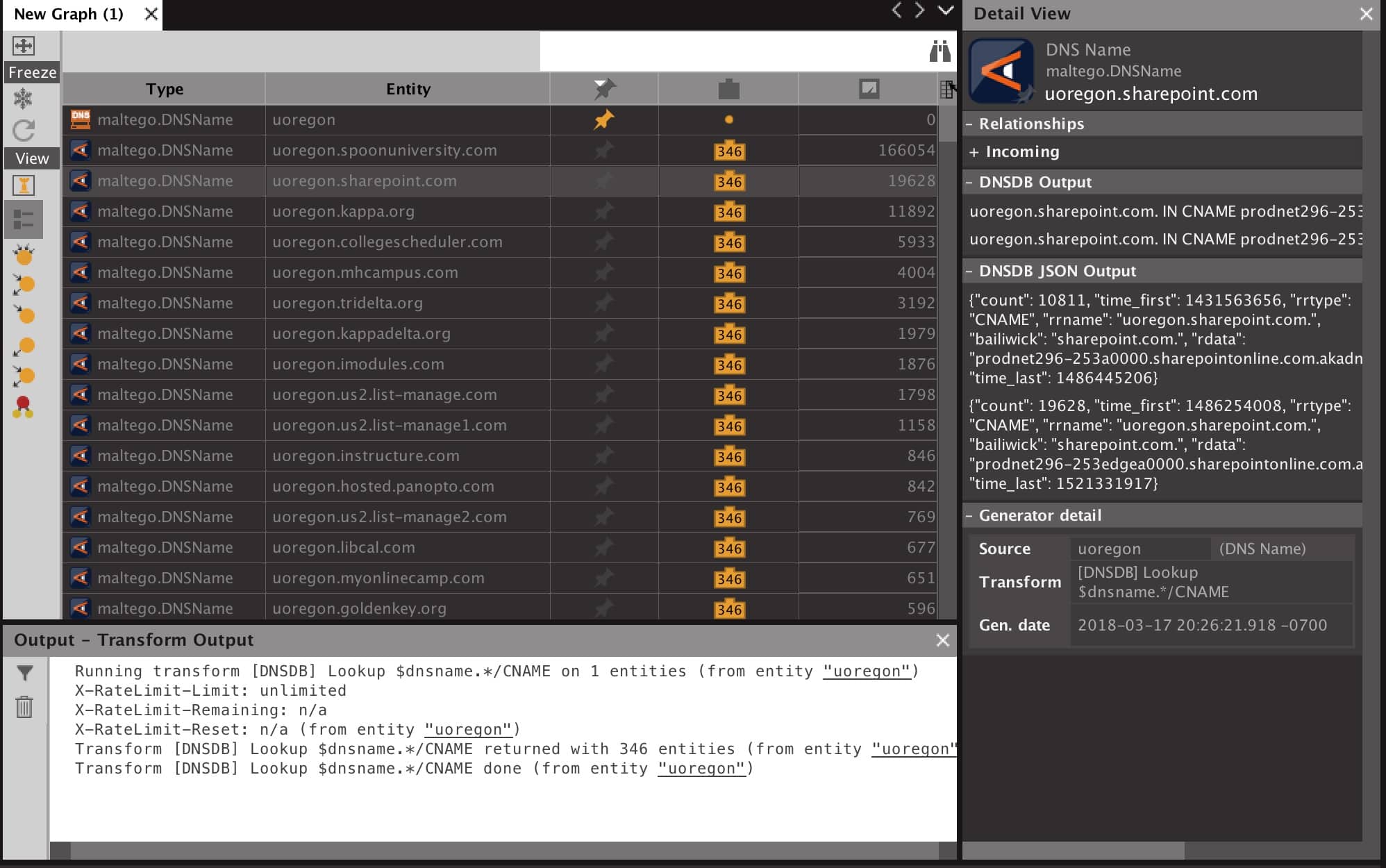
Task: Select view with many incoming arrows icon
Action: 24,254
